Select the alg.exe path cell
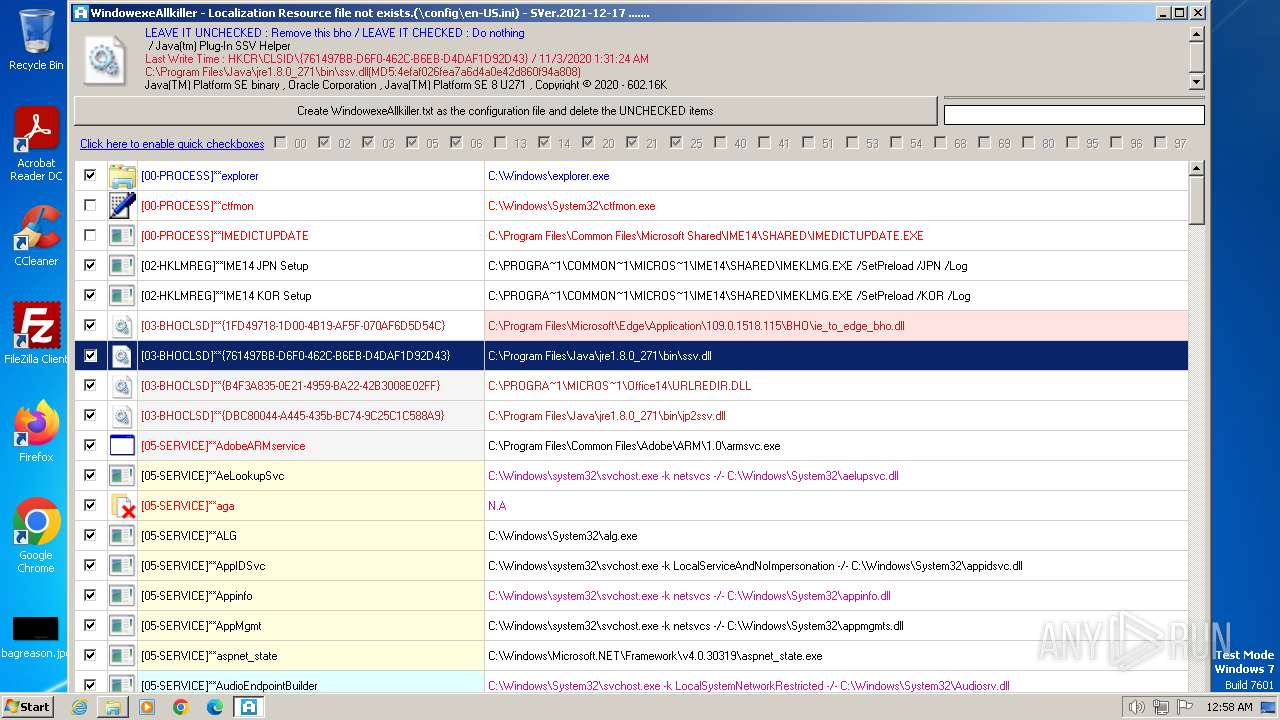The image size is (1280, 720). pos(836,536)
